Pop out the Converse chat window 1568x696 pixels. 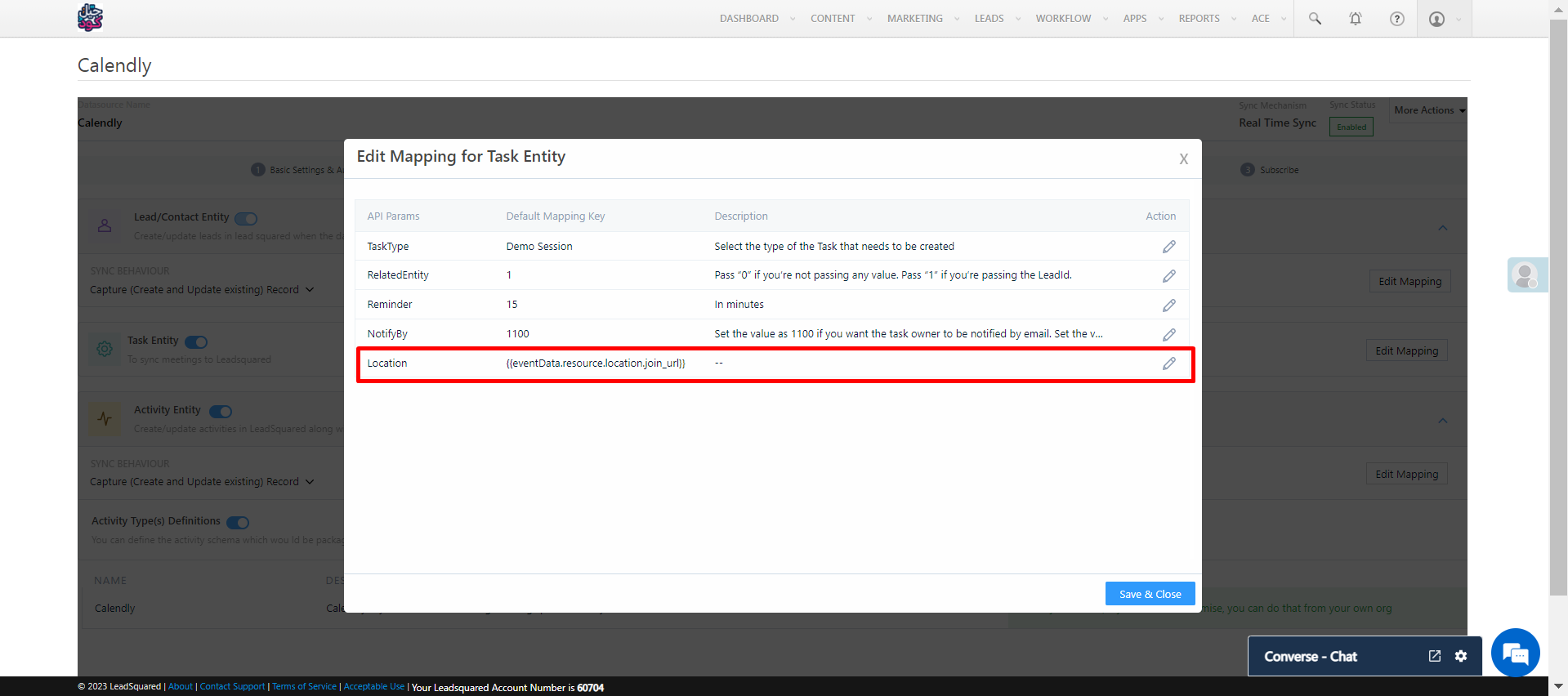click(x=1435, y=656)
